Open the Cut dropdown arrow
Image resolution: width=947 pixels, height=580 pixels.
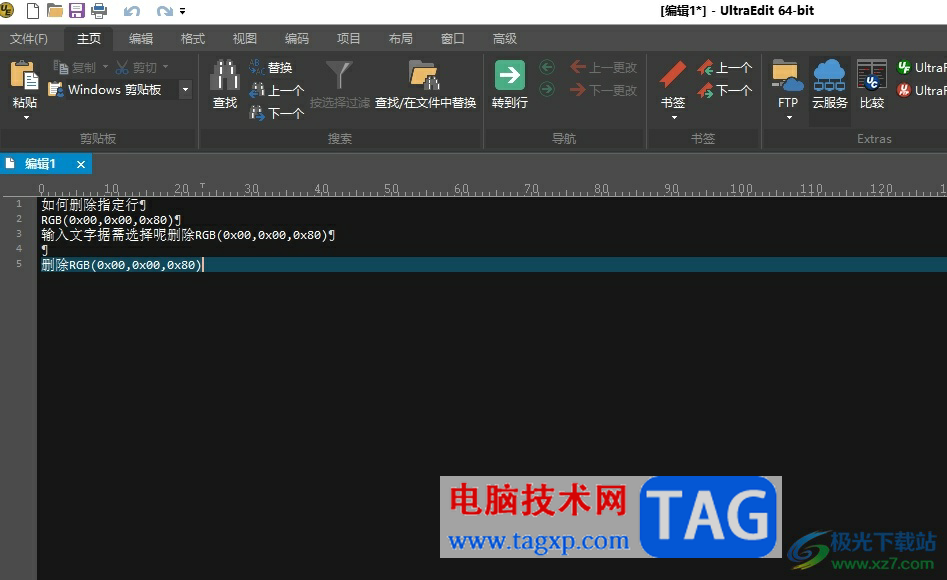point(165,67)
